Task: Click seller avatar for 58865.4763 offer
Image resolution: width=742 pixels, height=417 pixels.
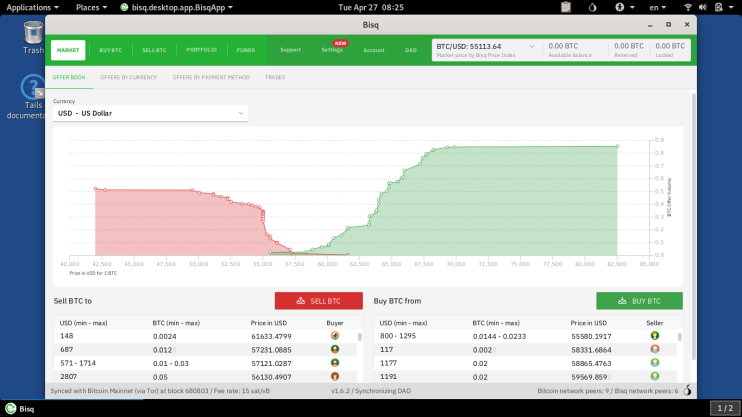Action: pos(654,363)
